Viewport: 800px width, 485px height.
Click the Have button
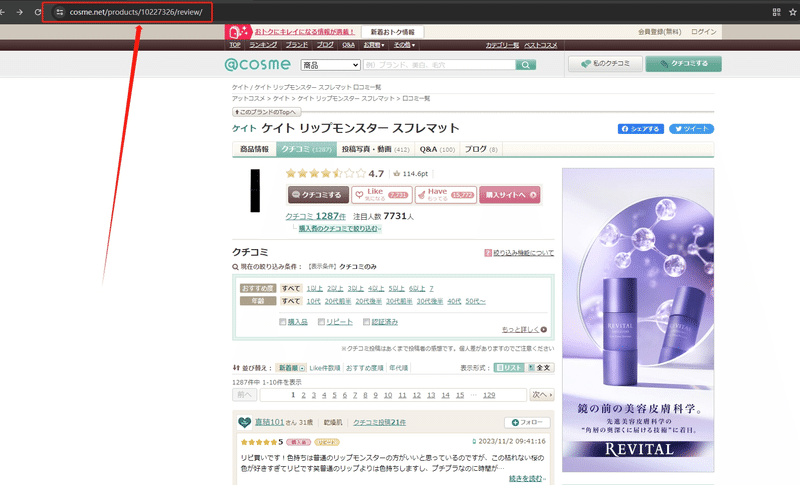point(445,195)
